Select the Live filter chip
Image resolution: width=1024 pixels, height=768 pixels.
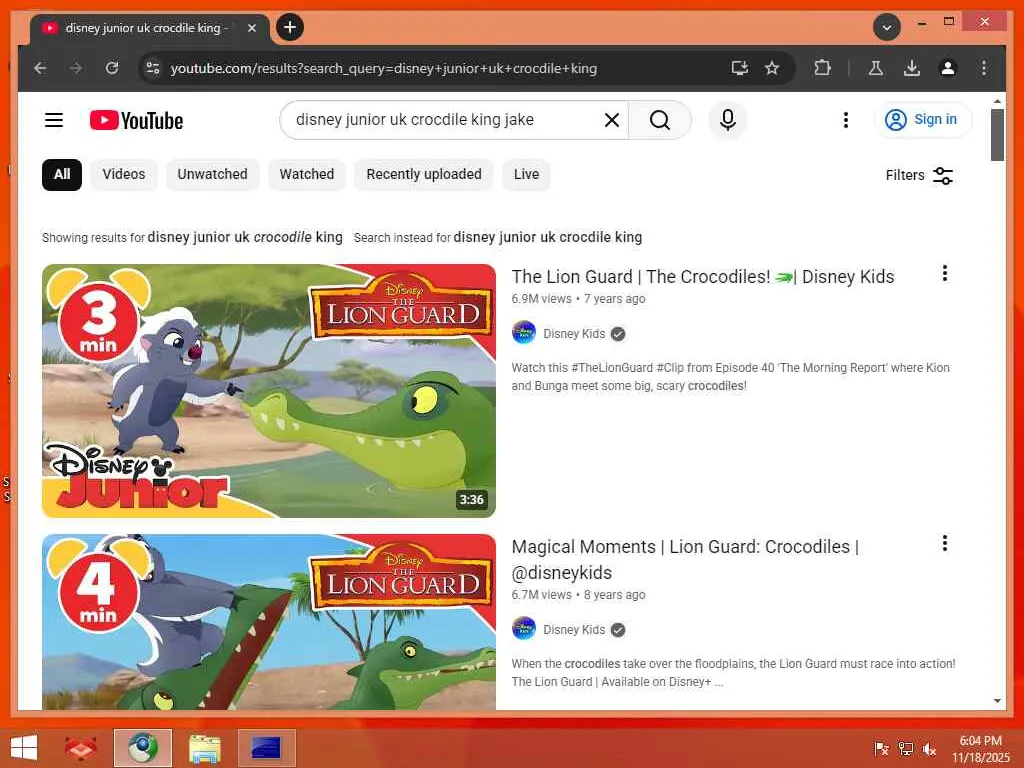click(526, 174)
